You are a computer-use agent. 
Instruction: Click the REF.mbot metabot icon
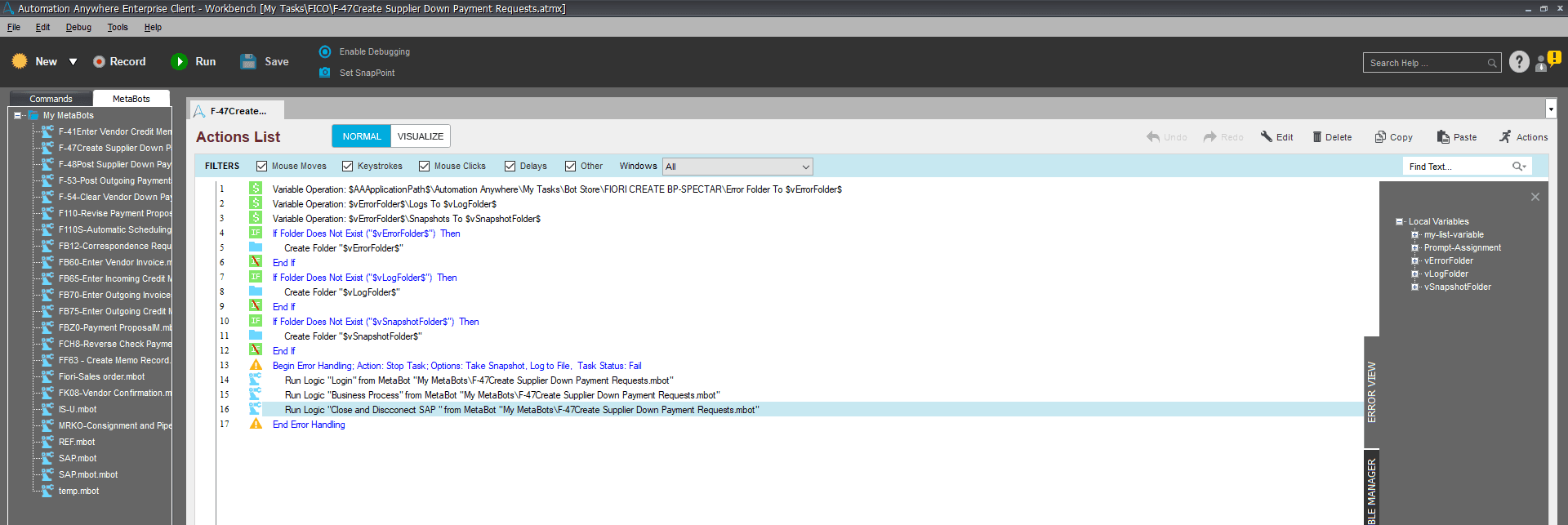point(47,442)
